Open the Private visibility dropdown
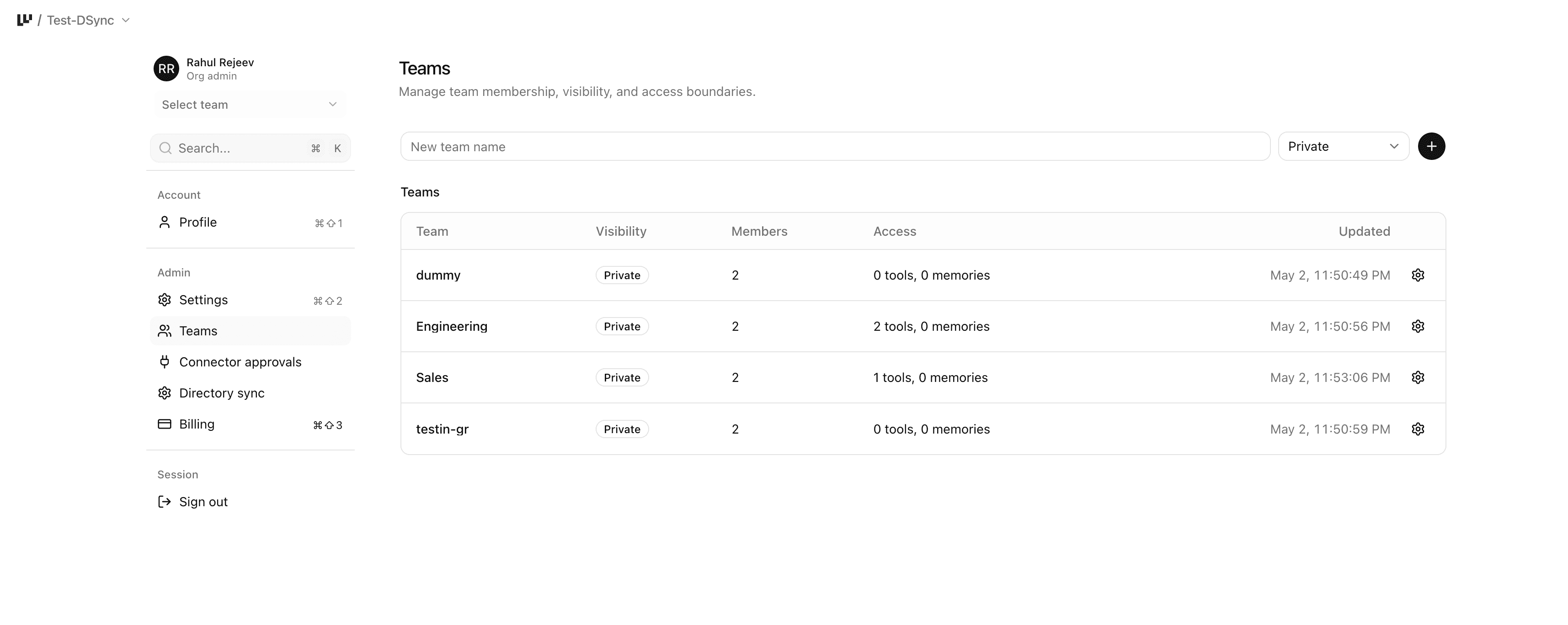The image size is (1568, 625). pos(1344,147)
